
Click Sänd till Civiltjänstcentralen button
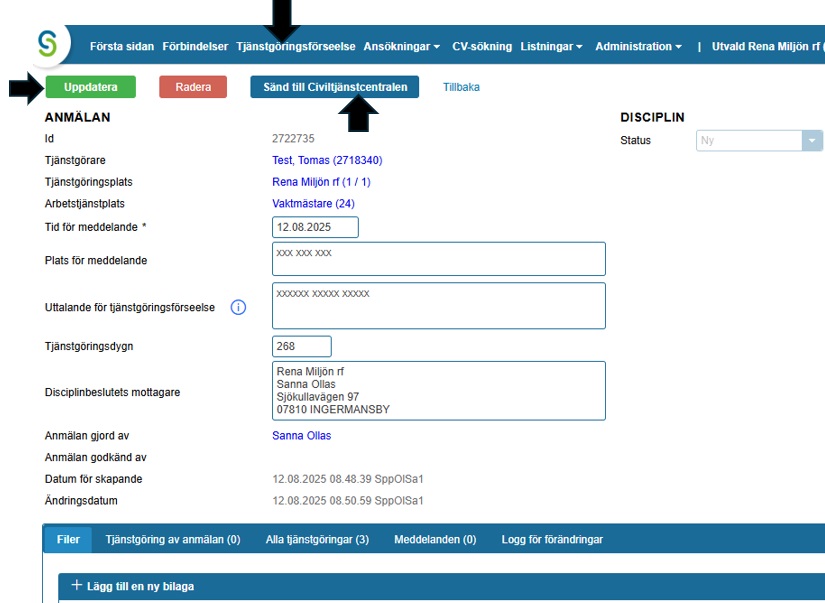pos(335,87)
